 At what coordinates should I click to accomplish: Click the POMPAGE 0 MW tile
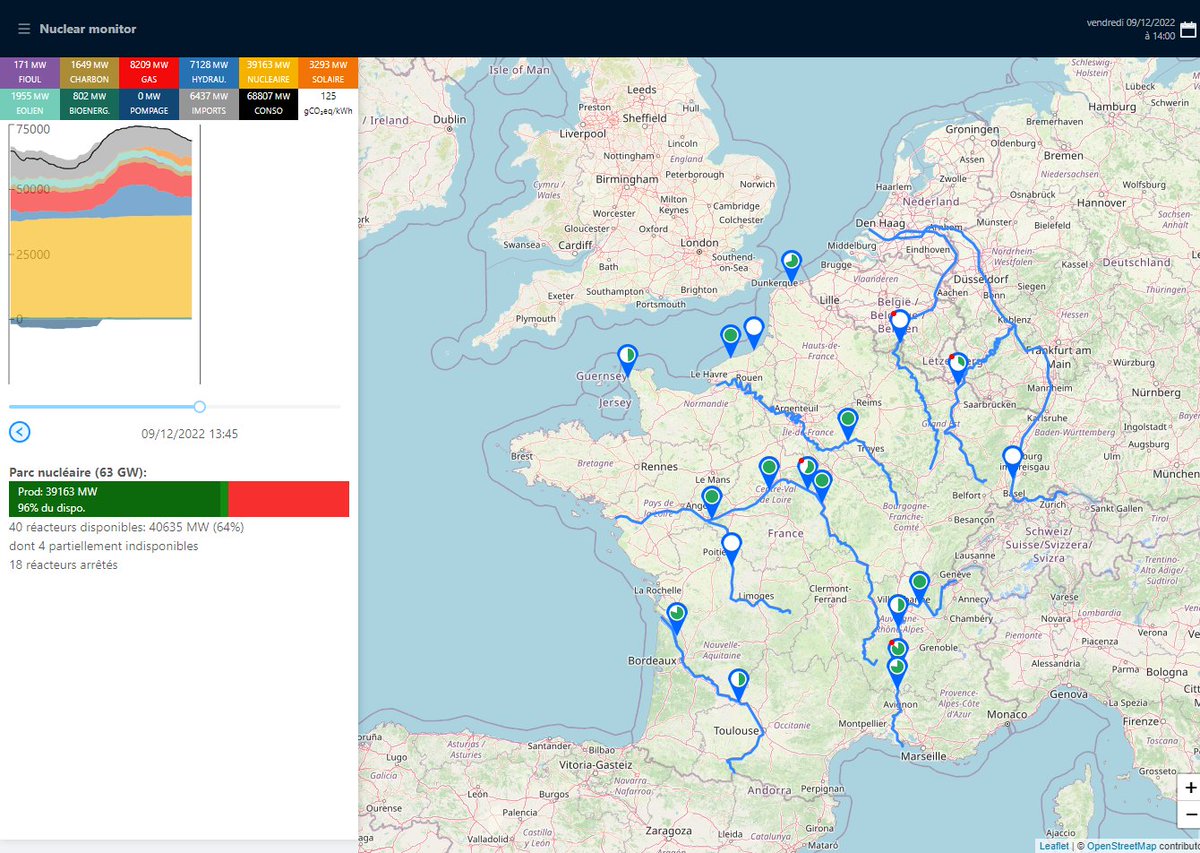point(149,104)
